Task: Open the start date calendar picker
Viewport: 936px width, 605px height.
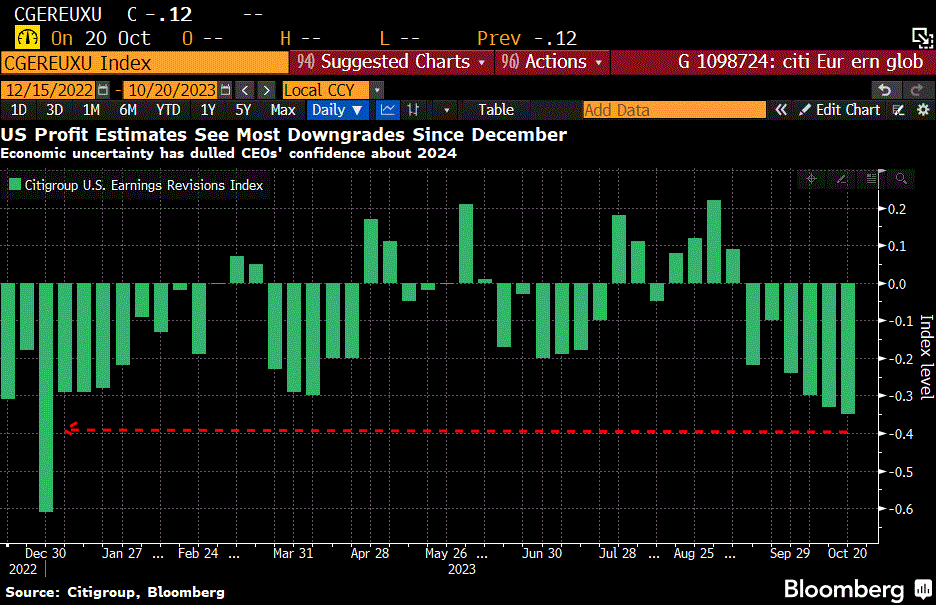Action: [x=103, y=90]
